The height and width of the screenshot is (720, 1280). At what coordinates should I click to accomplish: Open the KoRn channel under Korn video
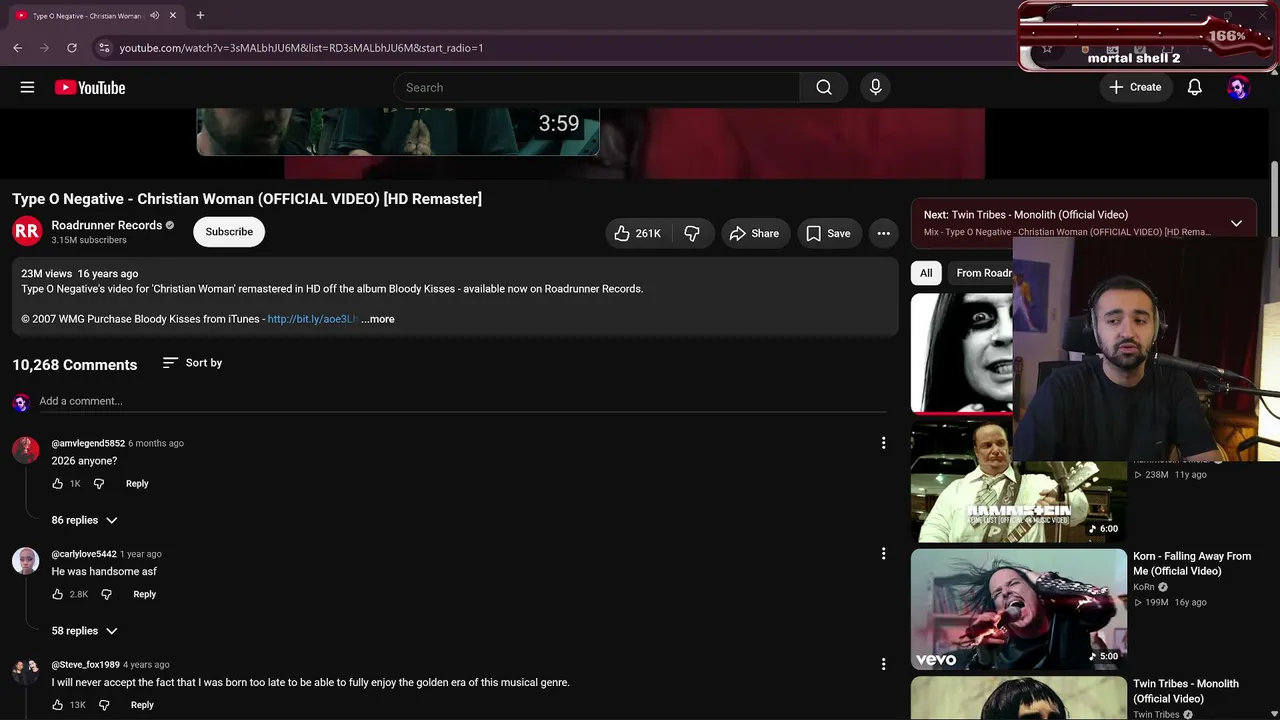click(1144, 587)
